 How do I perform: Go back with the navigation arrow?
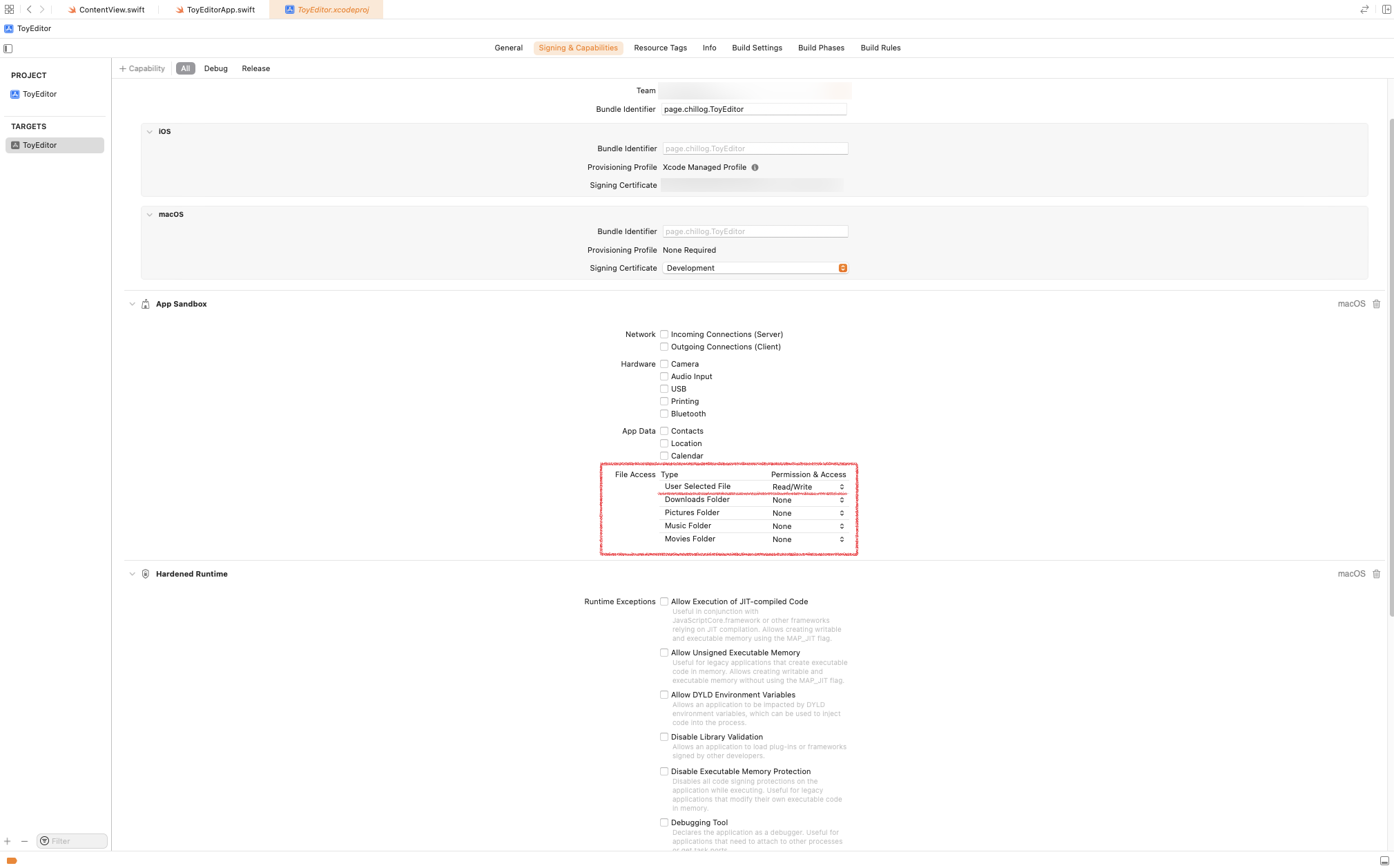[x=29, y=10]
